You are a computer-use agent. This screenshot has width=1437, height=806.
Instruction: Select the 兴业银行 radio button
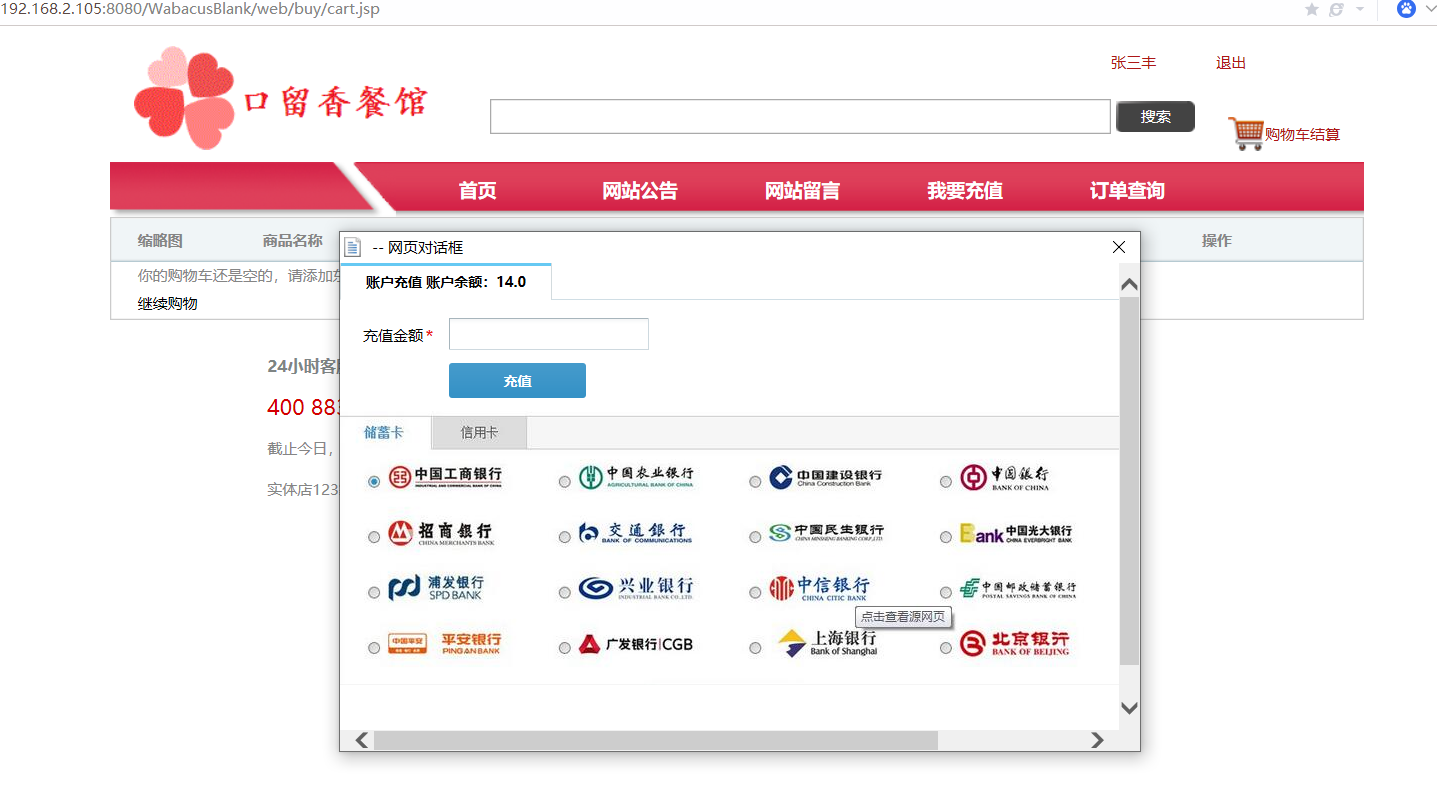click(565, 593)
